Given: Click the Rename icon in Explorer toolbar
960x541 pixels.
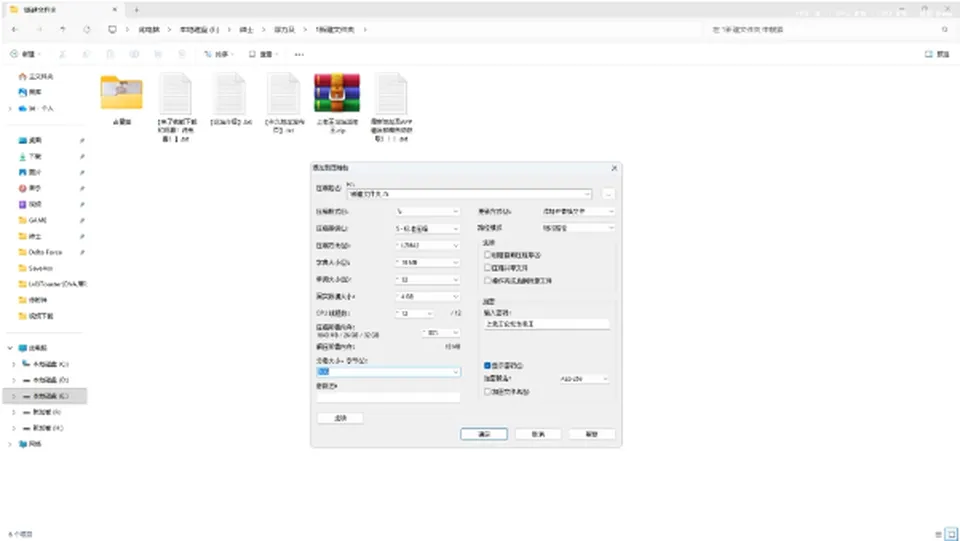Looking at the screenshot, I should coord(134,54).
